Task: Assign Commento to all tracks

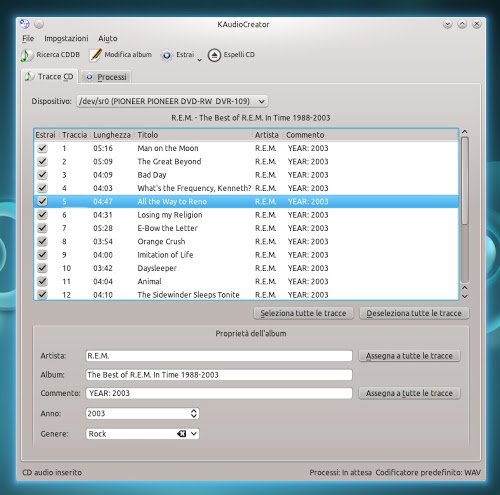Action: coord(409,393)
